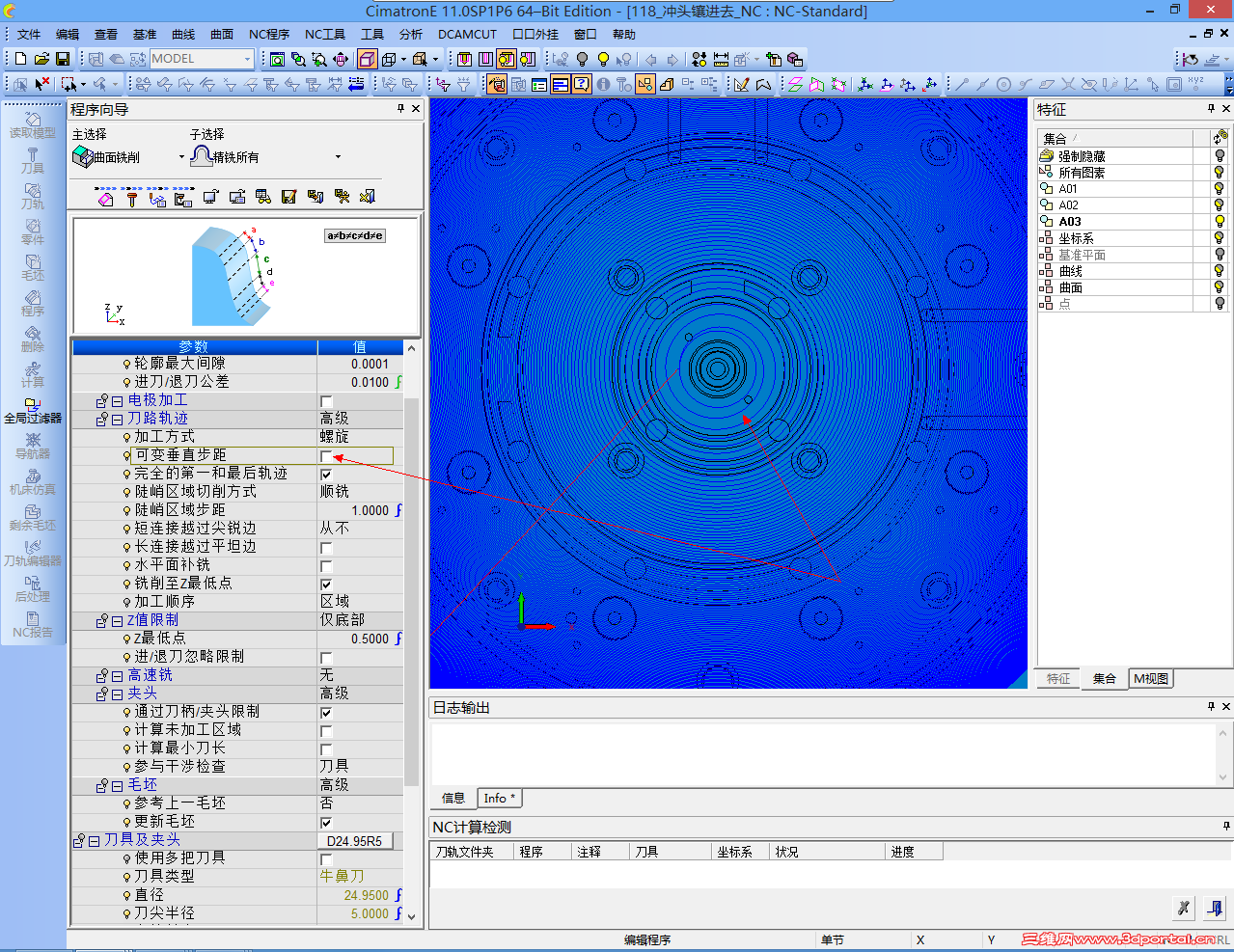
Task: Open the 机床仿真 machine simulation tool
Action: coord(32,482)
